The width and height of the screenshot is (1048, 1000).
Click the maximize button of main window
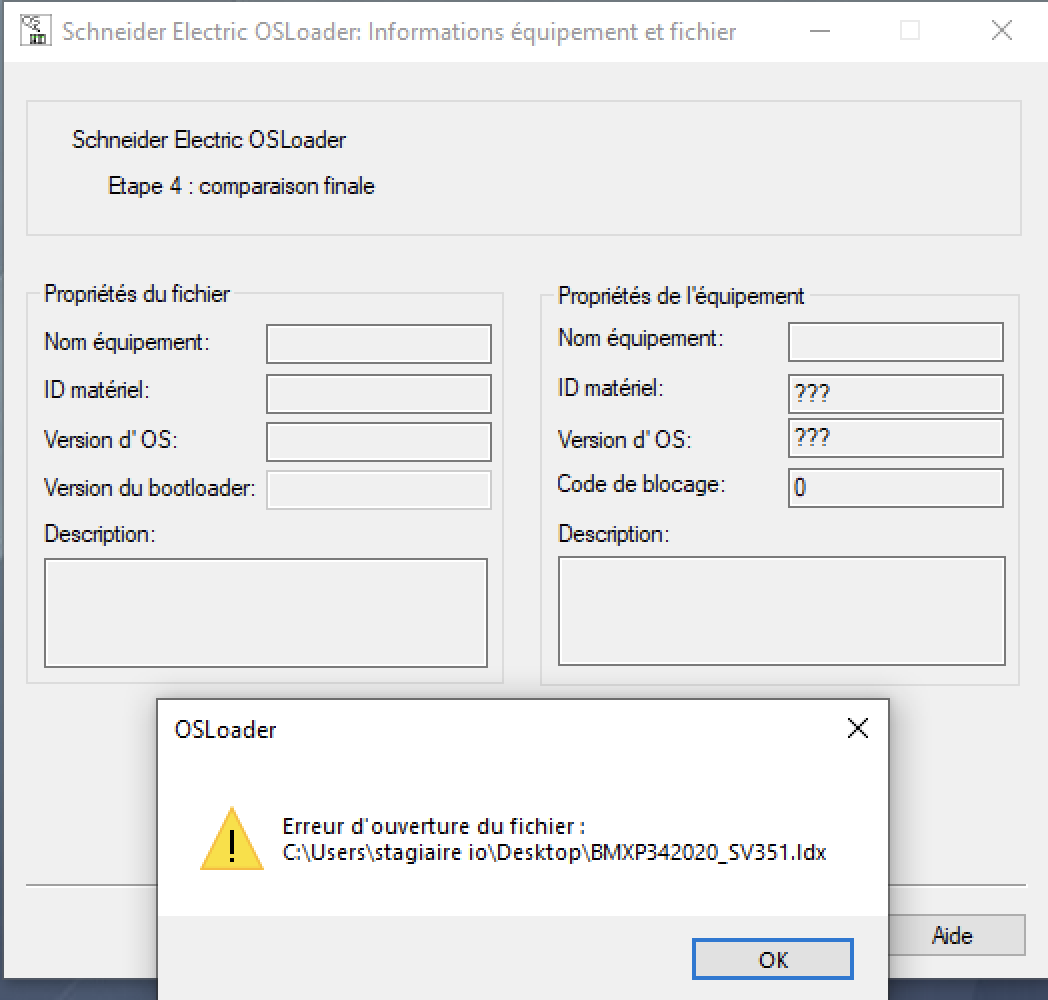pos(910,31)
